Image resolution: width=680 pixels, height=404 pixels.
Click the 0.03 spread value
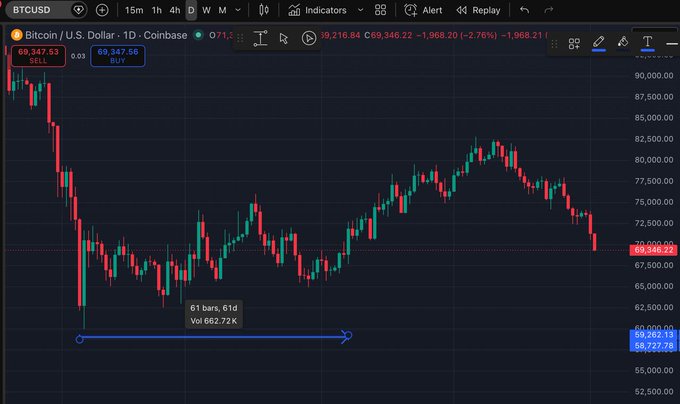[78, 56]
